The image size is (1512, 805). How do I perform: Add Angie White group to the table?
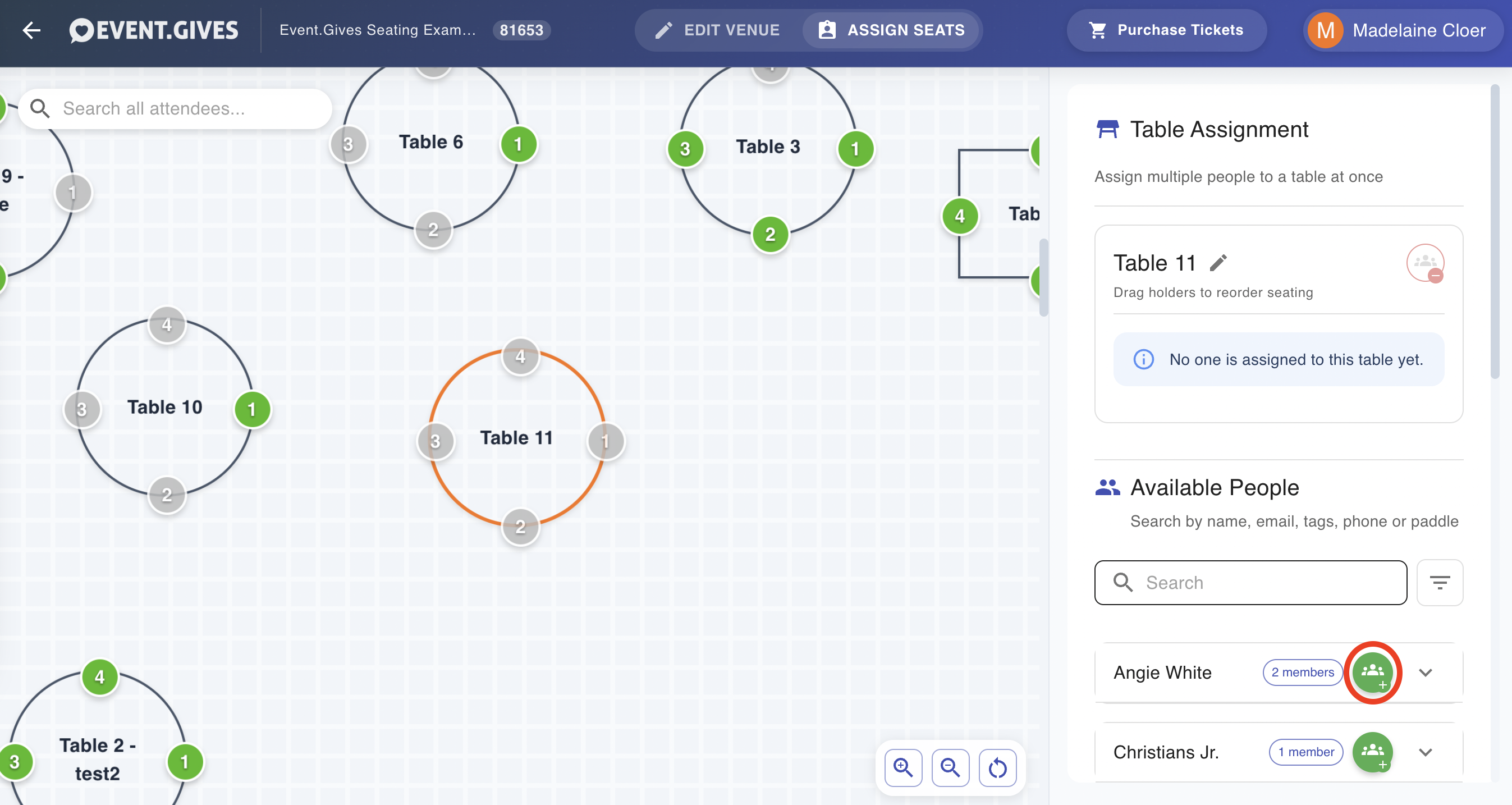(x=1372, y=673)
